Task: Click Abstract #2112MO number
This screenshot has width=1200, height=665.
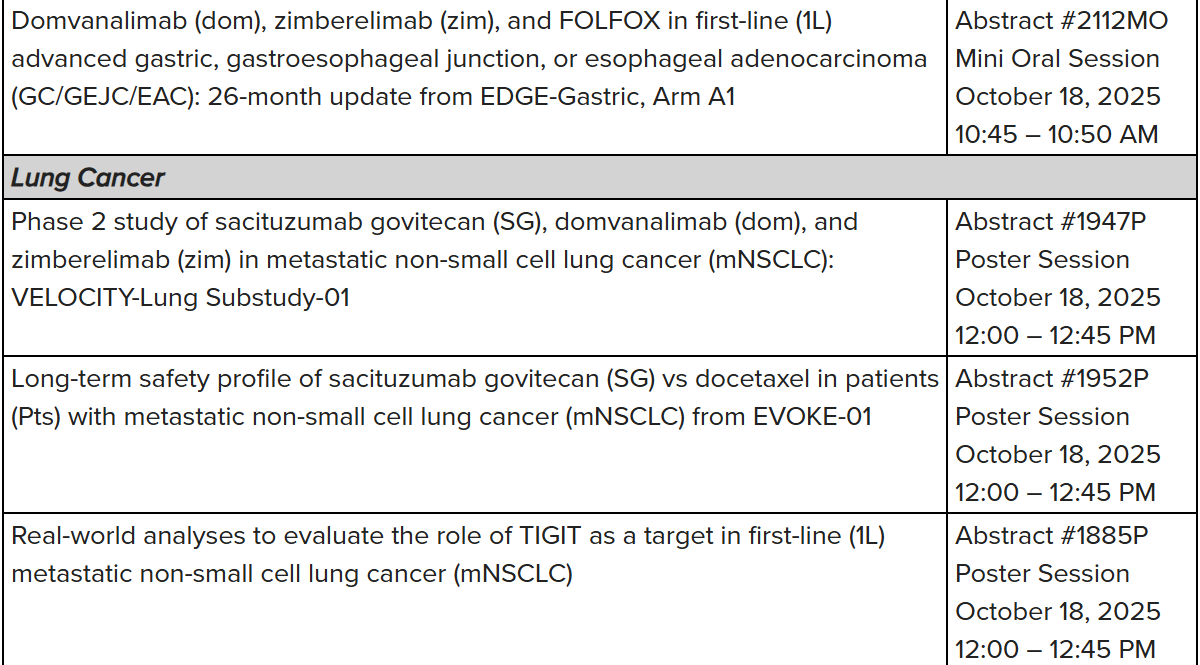Action: click(x=1061, y=21)
